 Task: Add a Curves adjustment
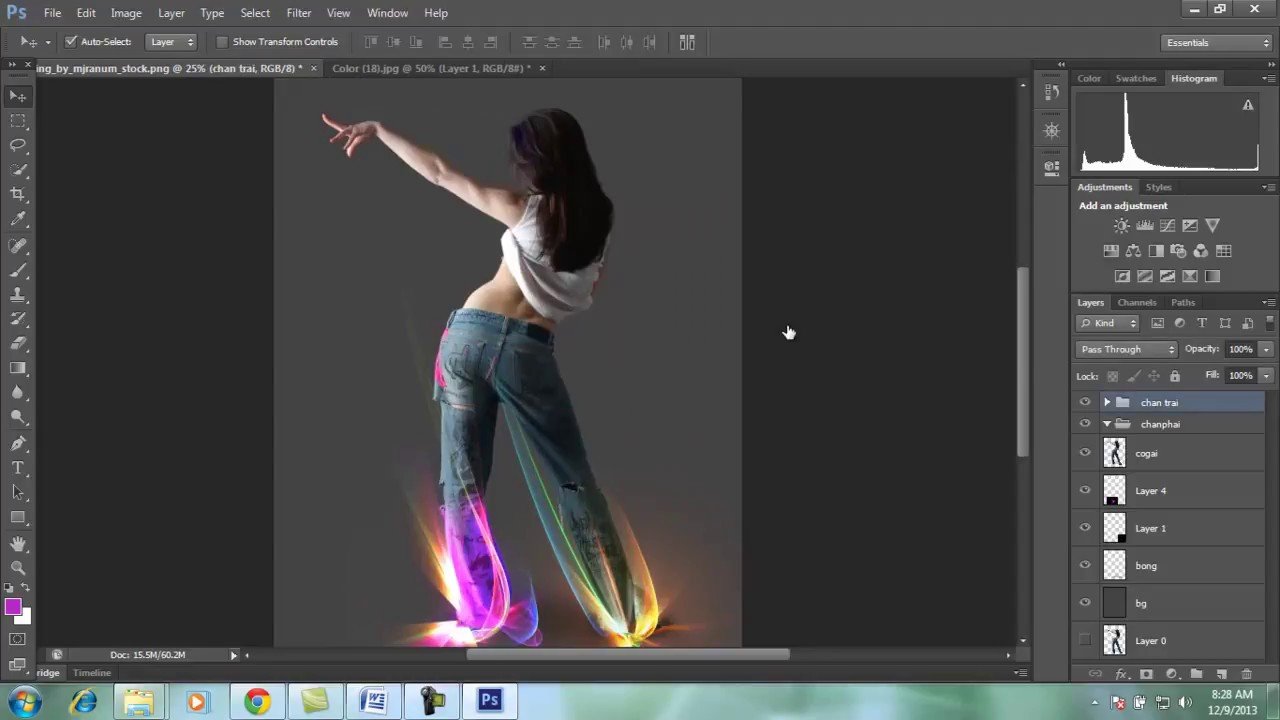[1168, 225]
